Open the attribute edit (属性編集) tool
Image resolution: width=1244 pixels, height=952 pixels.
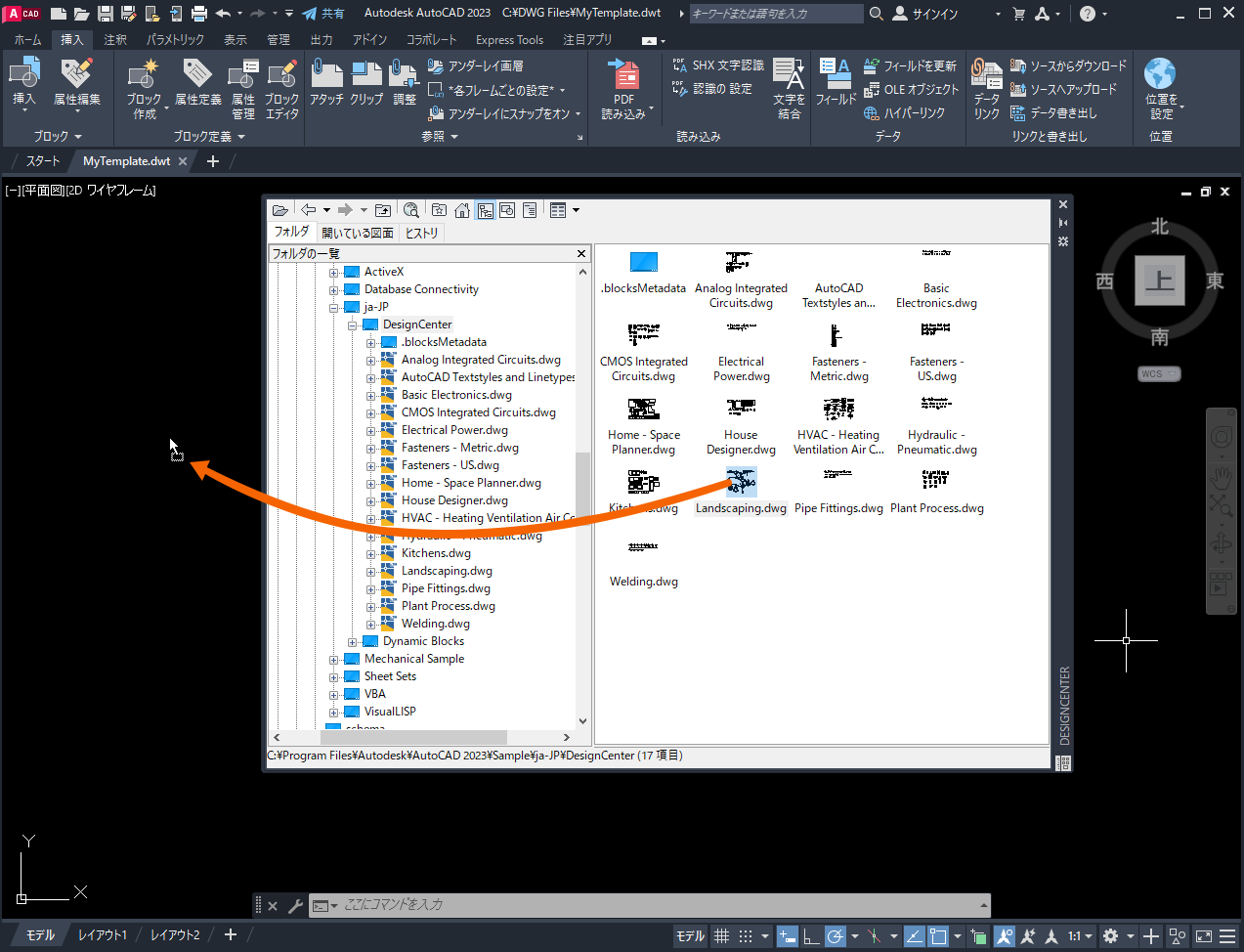tap(76, 75)
